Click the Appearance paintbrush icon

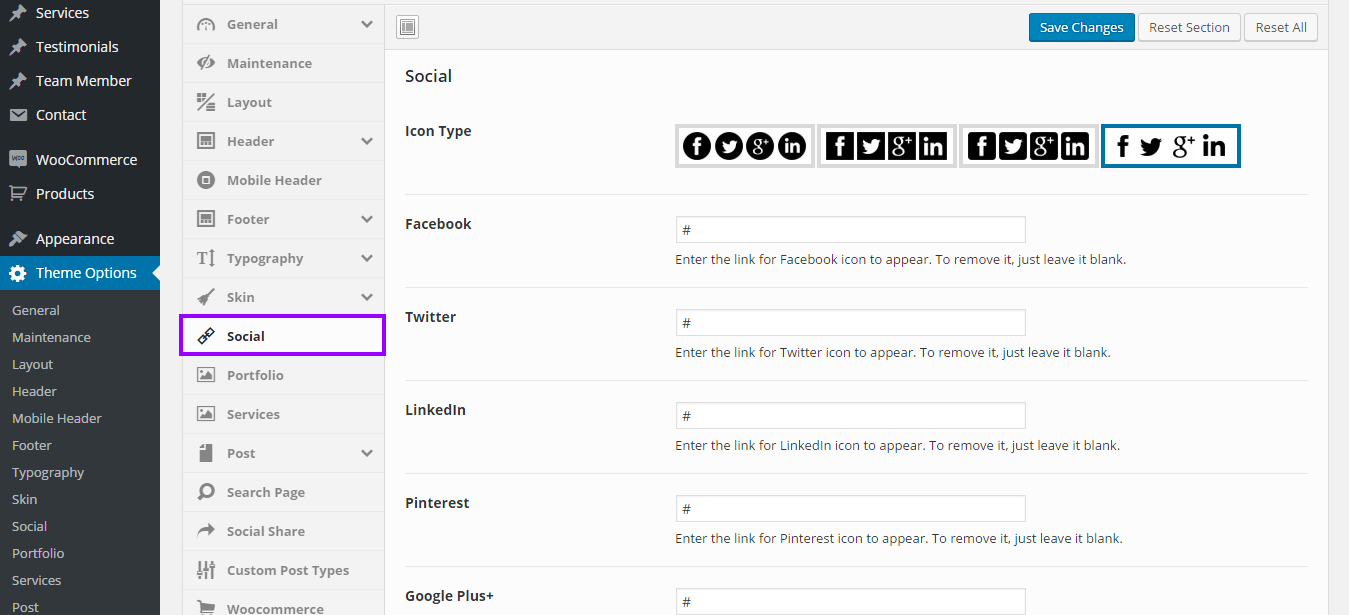(x=18, y=239)
